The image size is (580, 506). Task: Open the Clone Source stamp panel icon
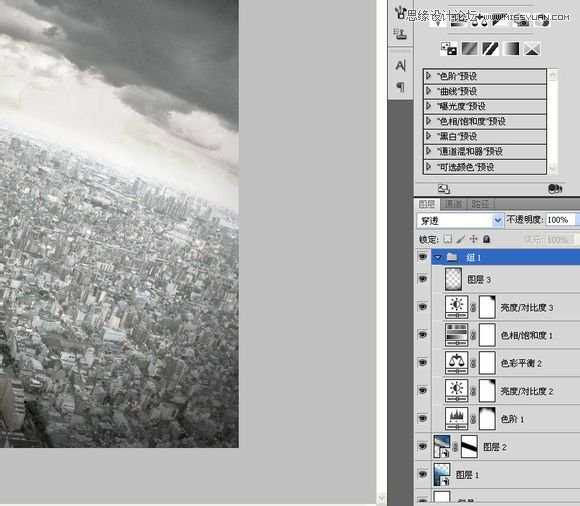pos(400,34)
